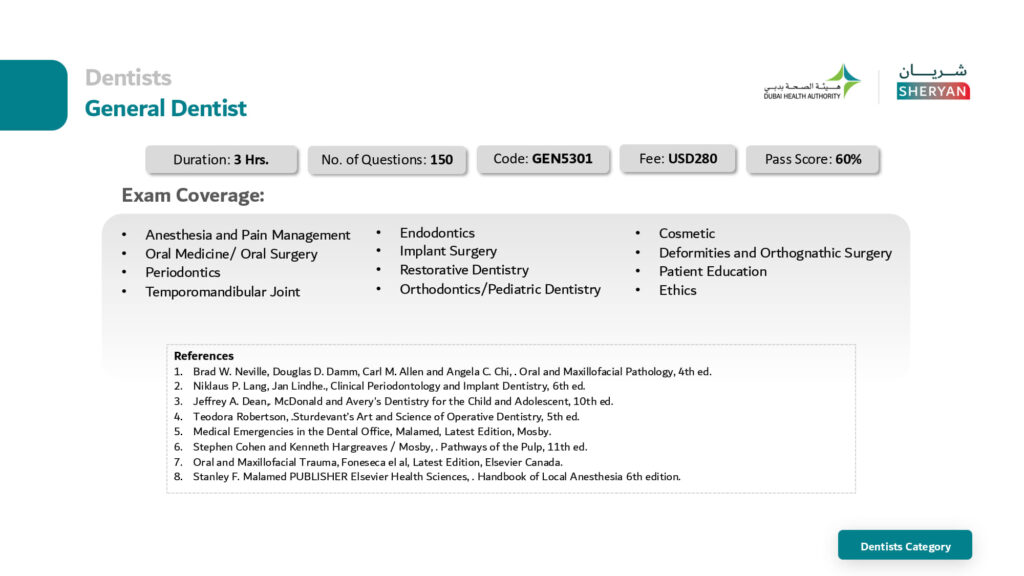The height and width of the screenshot is (576, 1024).
Task: Select the Ethics topic
Action: (x=677, y=290)
